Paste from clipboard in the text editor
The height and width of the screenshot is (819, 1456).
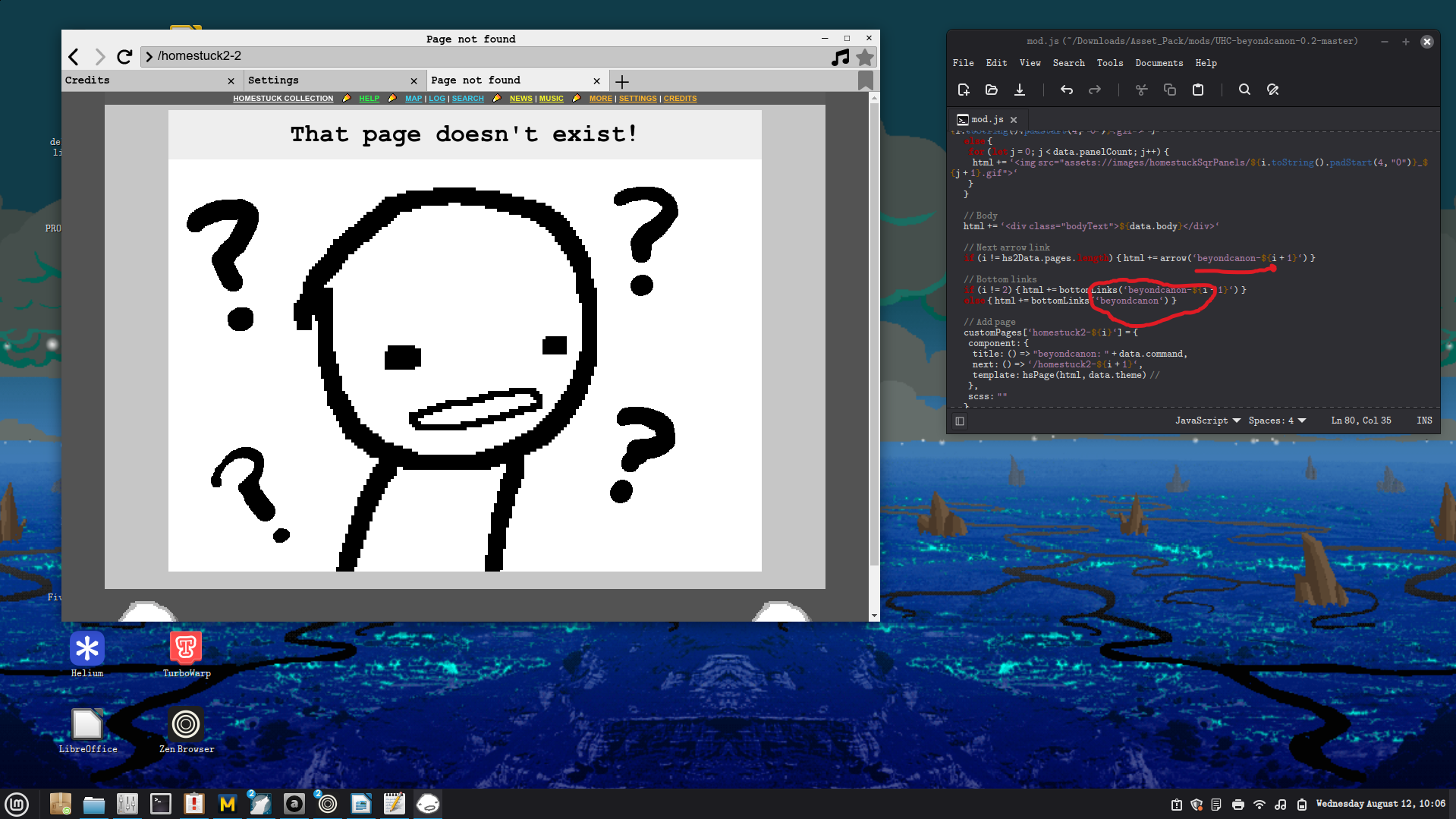(1198, 90)
